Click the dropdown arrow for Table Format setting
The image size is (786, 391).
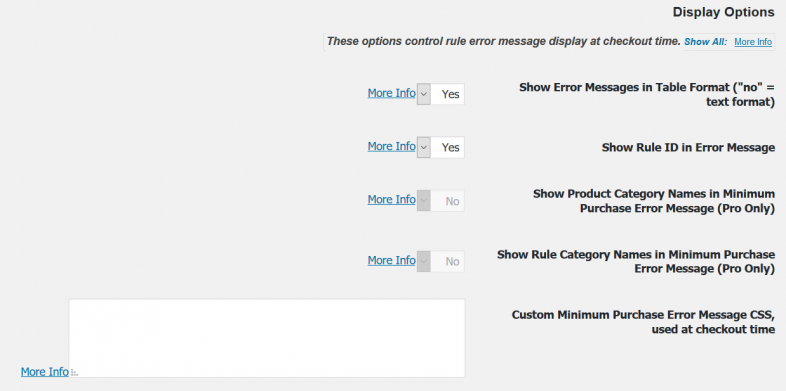coord(424,94)
